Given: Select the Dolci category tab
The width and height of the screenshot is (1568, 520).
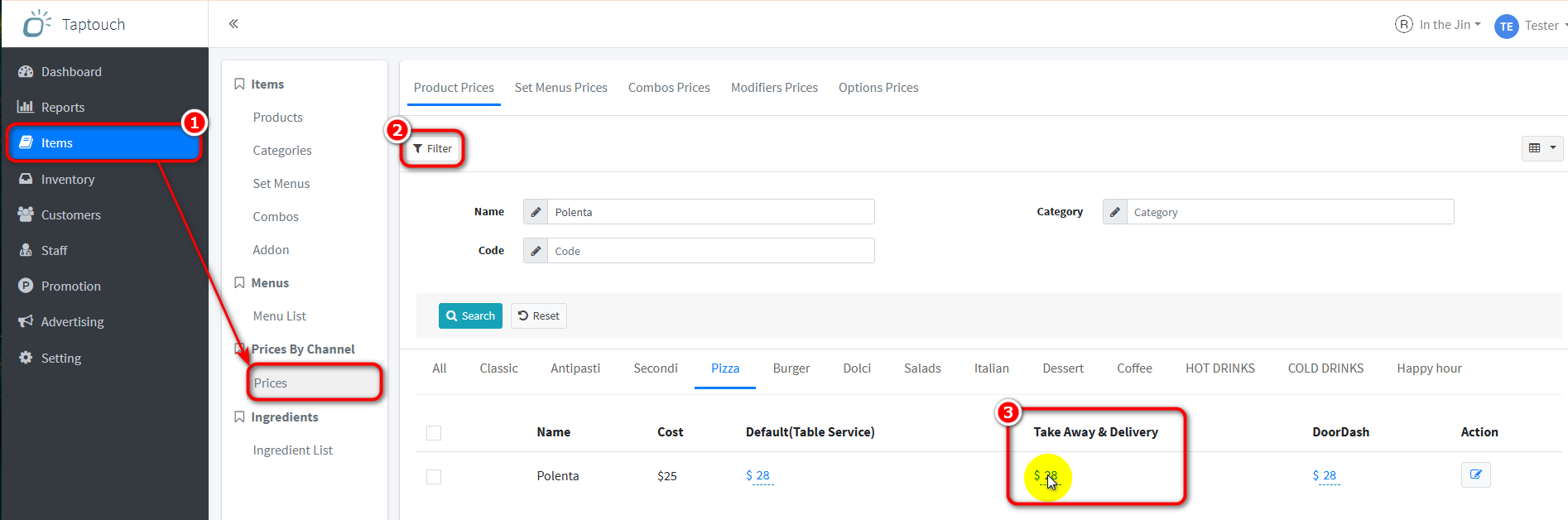Looking at the screenshot, I should (x=857, y=368).
